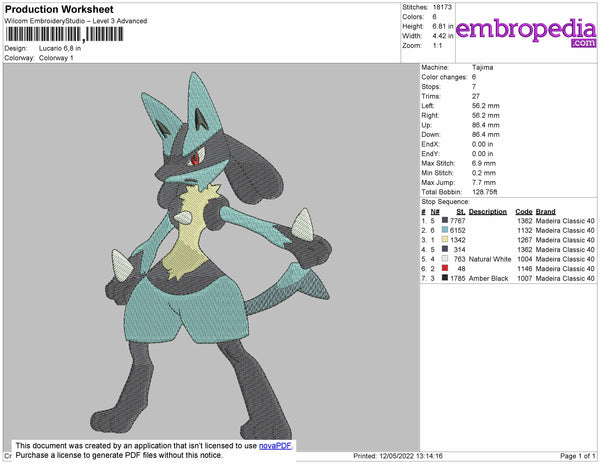
Task: Select color swatch for stop 1 (7767)
Action: click(445, 220)
